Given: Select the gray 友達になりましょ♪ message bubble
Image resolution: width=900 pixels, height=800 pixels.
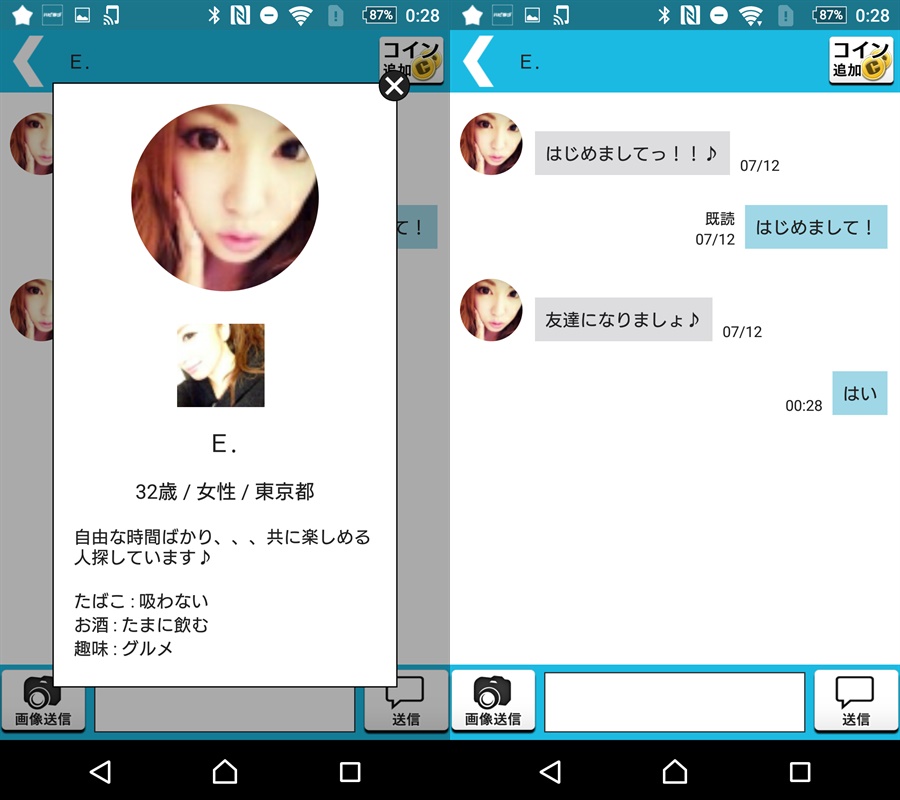Looking at the screenshot, I should pyautogui.click(x=623, y=320).
